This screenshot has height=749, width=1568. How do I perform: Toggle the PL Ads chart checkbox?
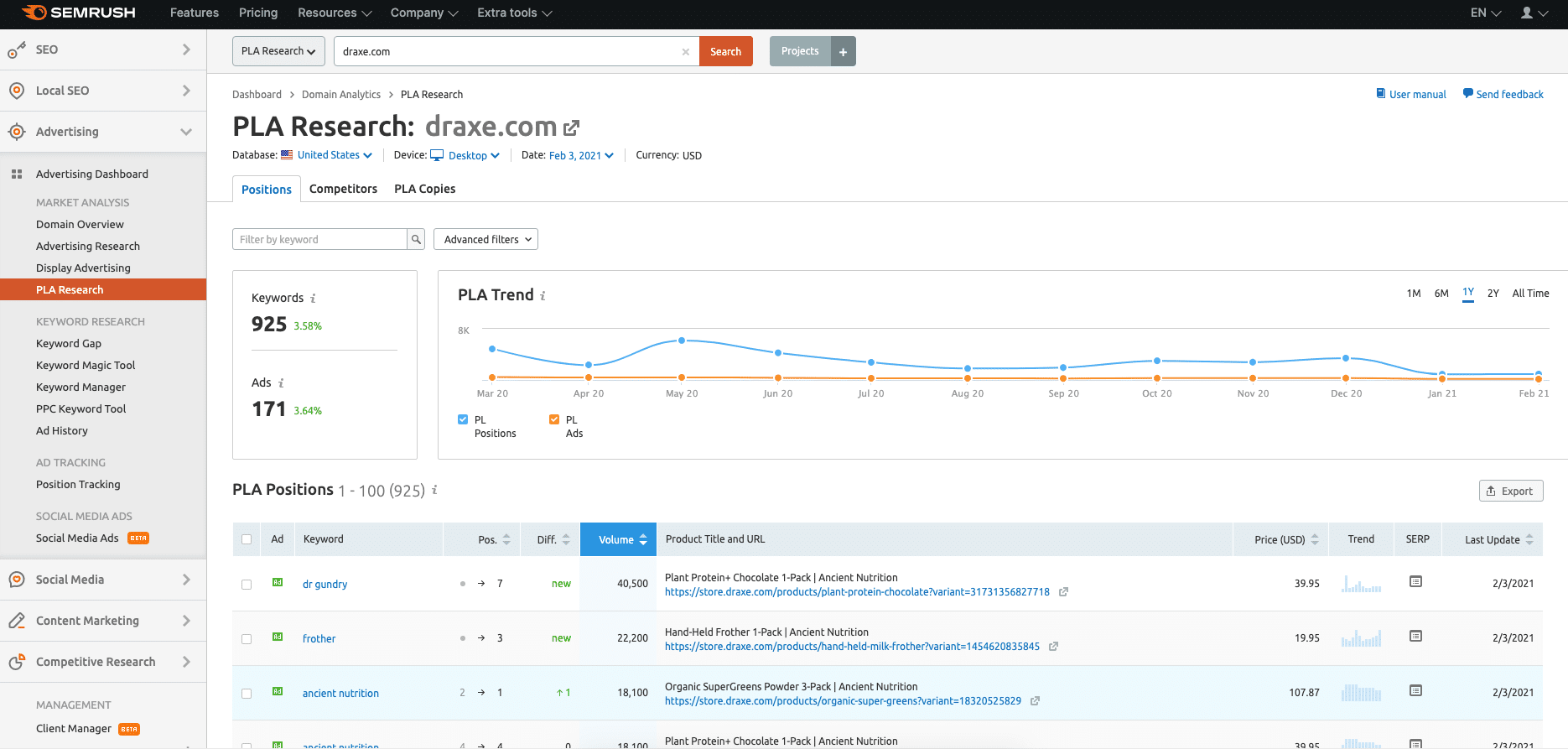(x=554, y=419)
